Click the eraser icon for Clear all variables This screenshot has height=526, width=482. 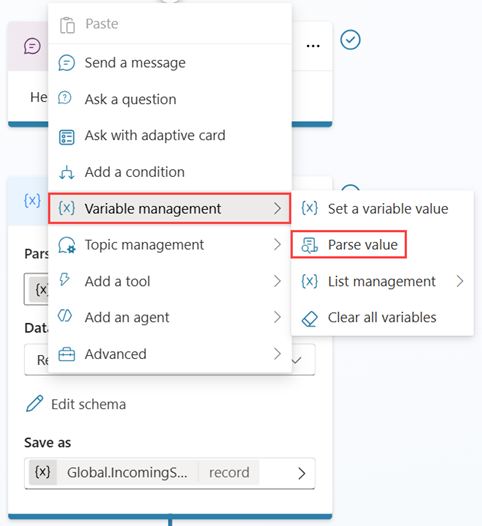tap(309, 318)
